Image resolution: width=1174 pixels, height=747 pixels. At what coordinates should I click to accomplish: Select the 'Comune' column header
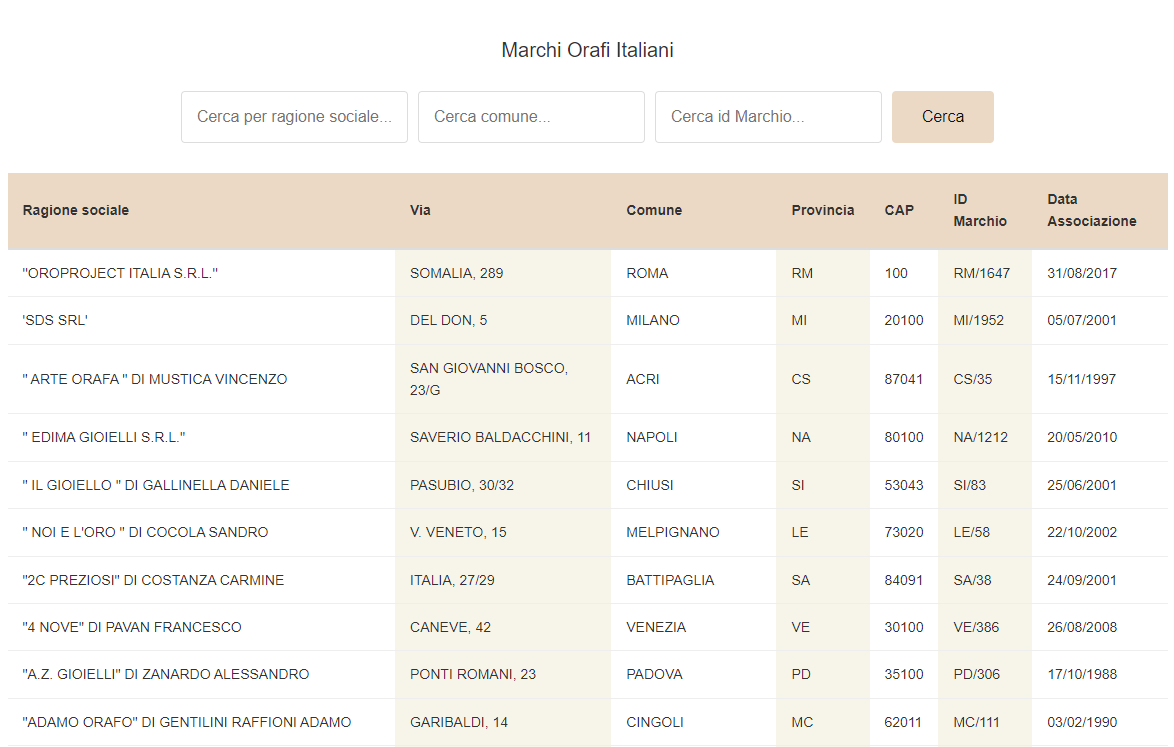[654, 210]
